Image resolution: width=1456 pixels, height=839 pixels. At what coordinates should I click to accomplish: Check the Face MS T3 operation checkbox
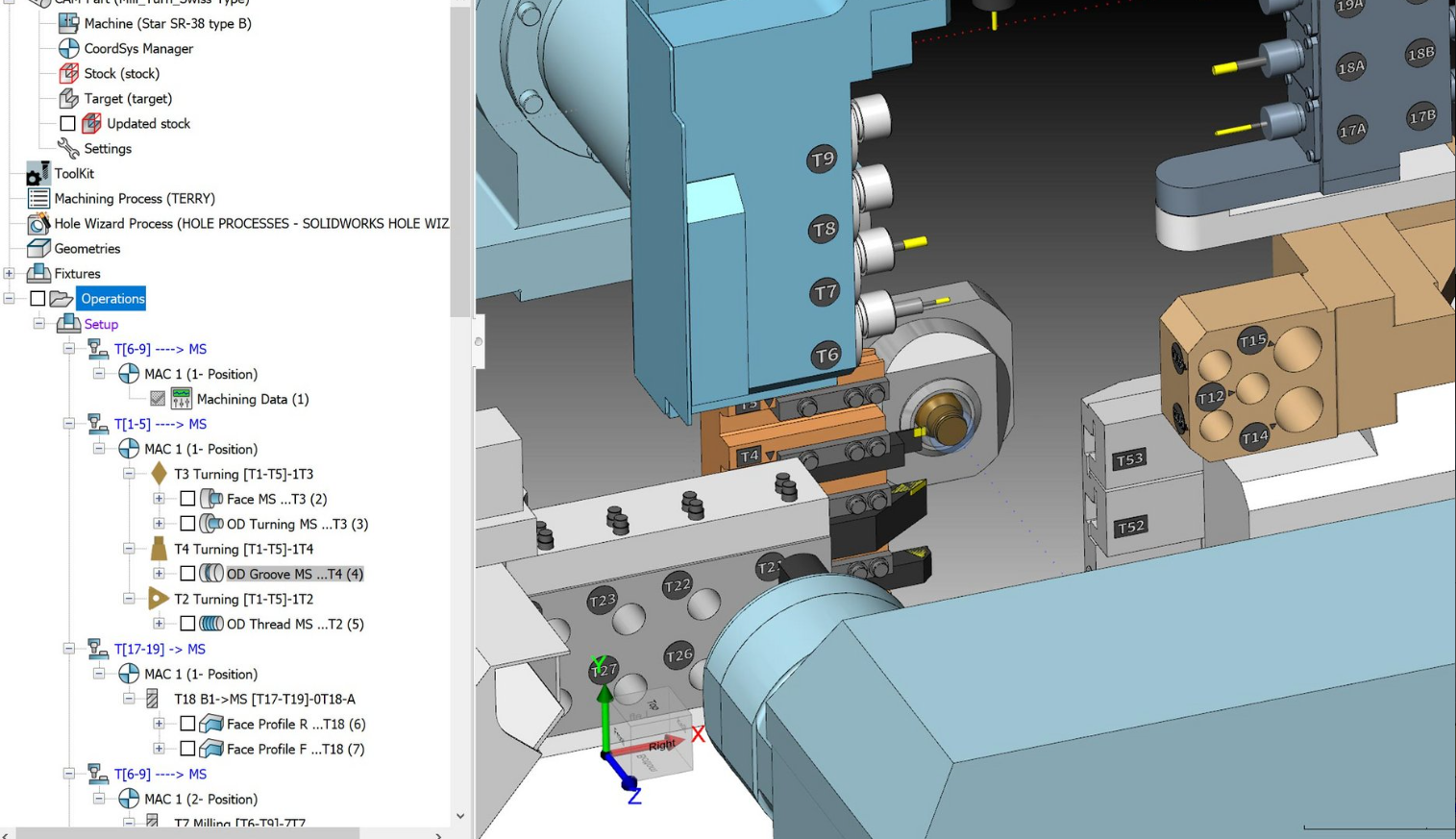(x=187, y=499)
